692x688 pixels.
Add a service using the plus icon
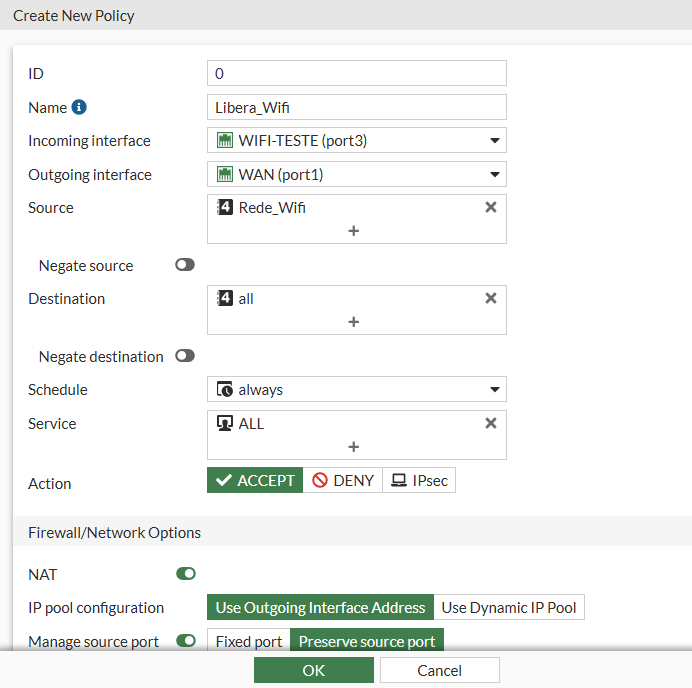pyautogui.click(x=354, y=447)
